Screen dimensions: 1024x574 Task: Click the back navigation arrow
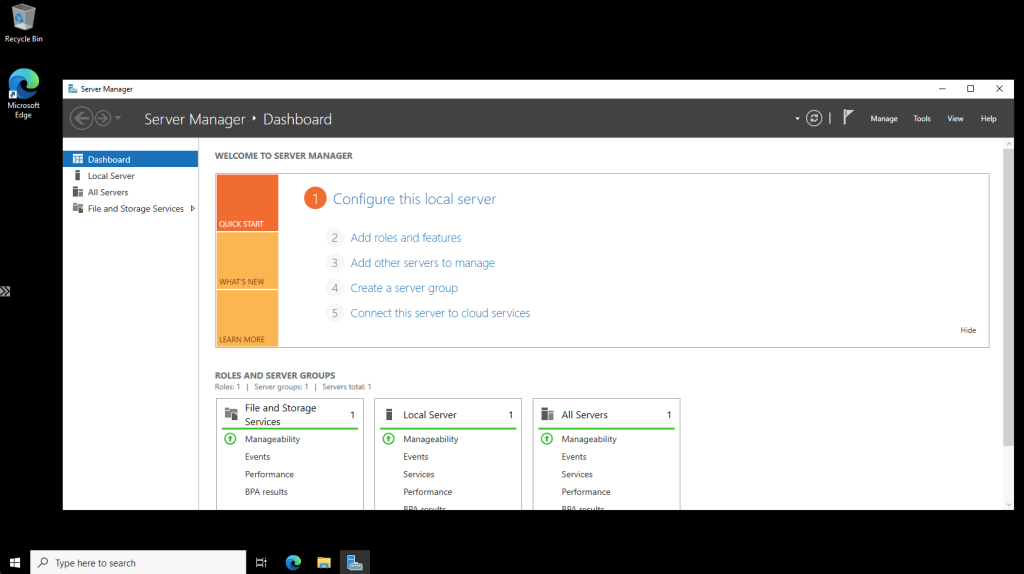(82, 118)
